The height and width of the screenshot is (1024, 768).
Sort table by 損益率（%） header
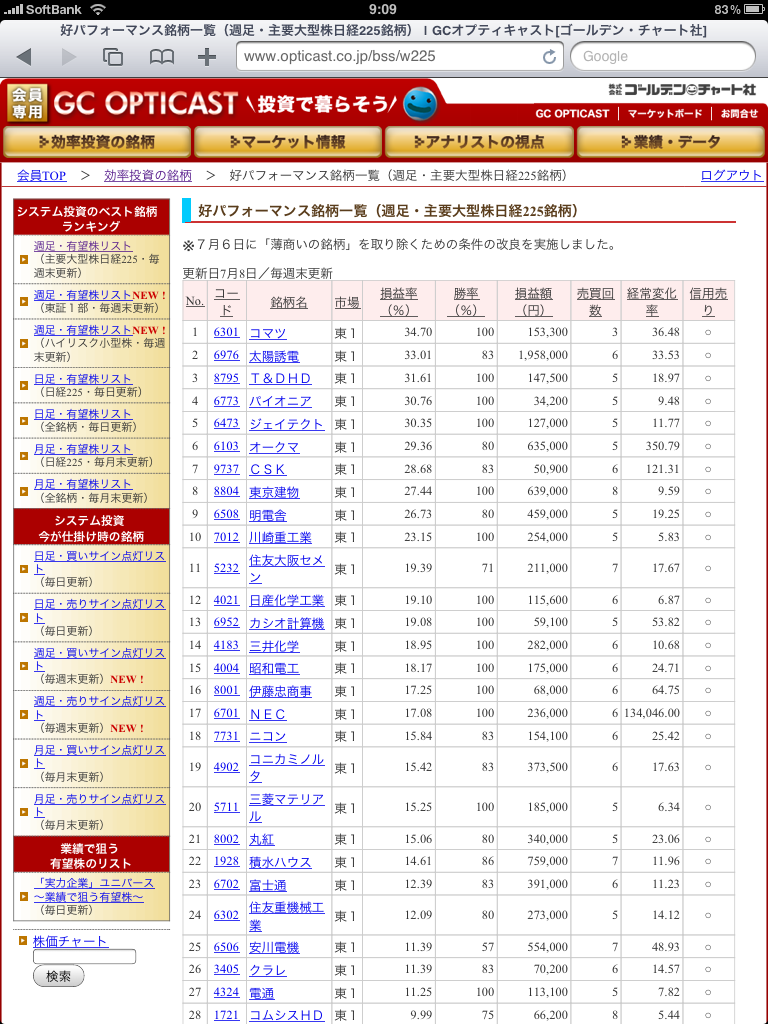(398, 302)
